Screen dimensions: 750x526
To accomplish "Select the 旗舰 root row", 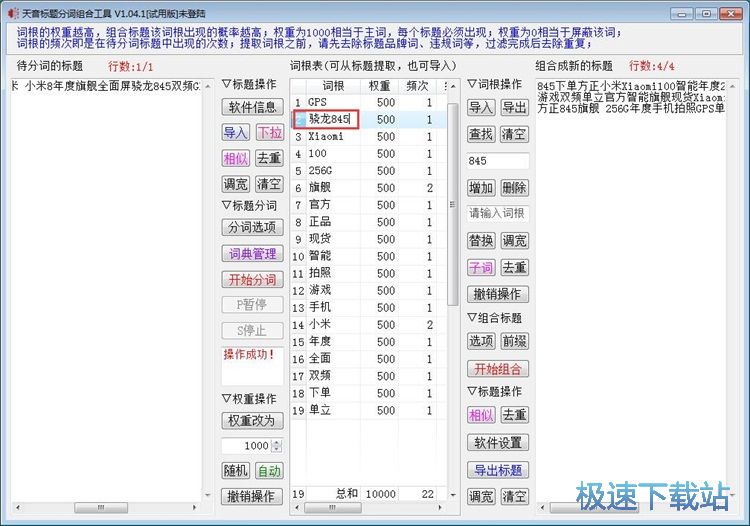I will coord(368,188).
